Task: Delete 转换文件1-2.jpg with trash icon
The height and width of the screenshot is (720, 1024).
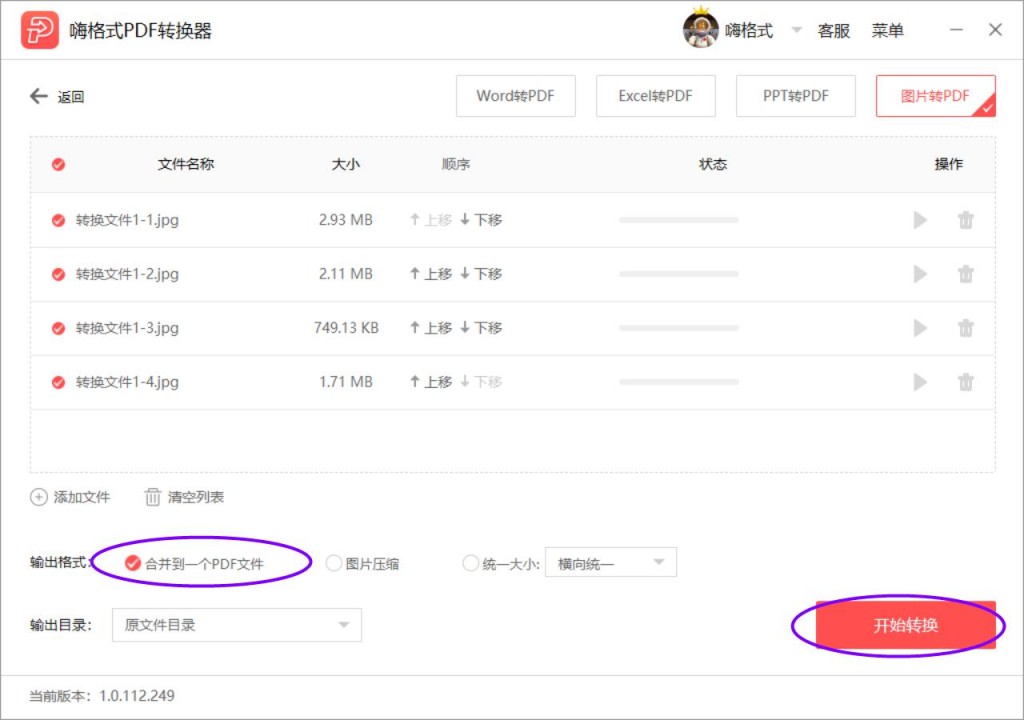Action: click(x=966, y=274)
